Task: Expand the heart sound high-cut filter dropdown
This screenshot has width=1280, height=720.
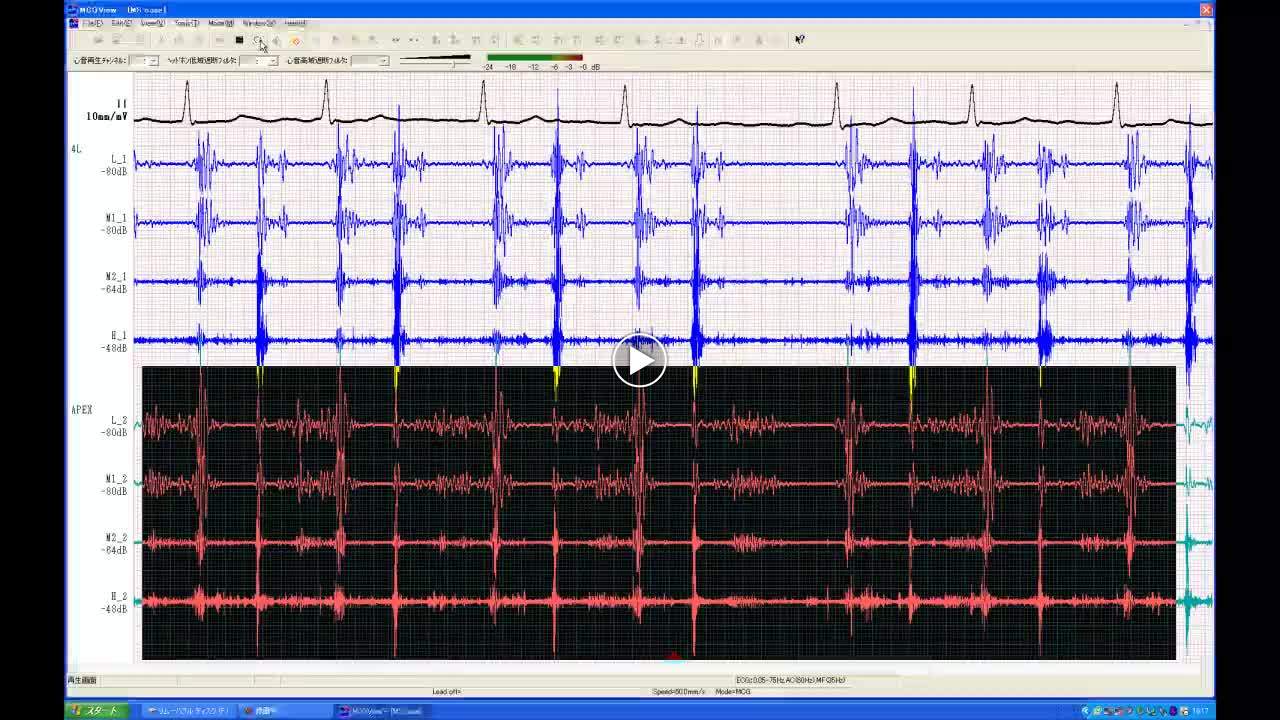Action: (x=382, y=61)
